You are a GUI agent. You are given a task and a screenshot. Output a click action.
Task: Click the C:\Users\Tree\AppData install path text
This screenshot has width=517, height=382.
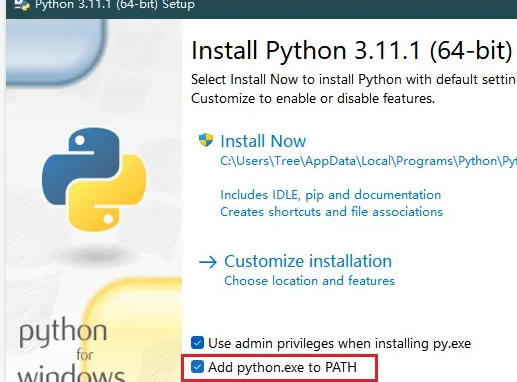click(x=368, y=161)
